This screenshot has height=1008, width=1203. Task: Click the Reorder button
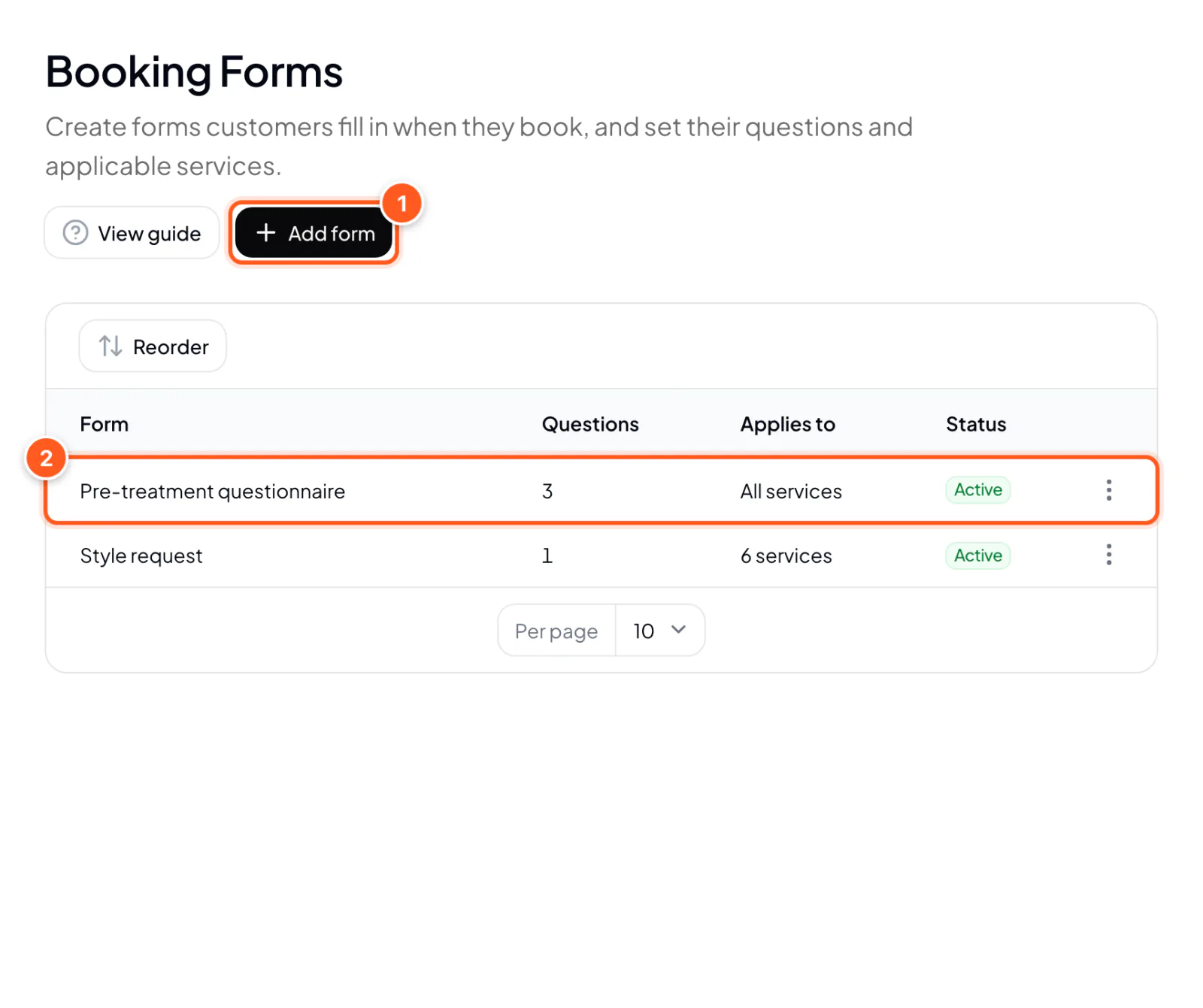click(x=153, y=347)
